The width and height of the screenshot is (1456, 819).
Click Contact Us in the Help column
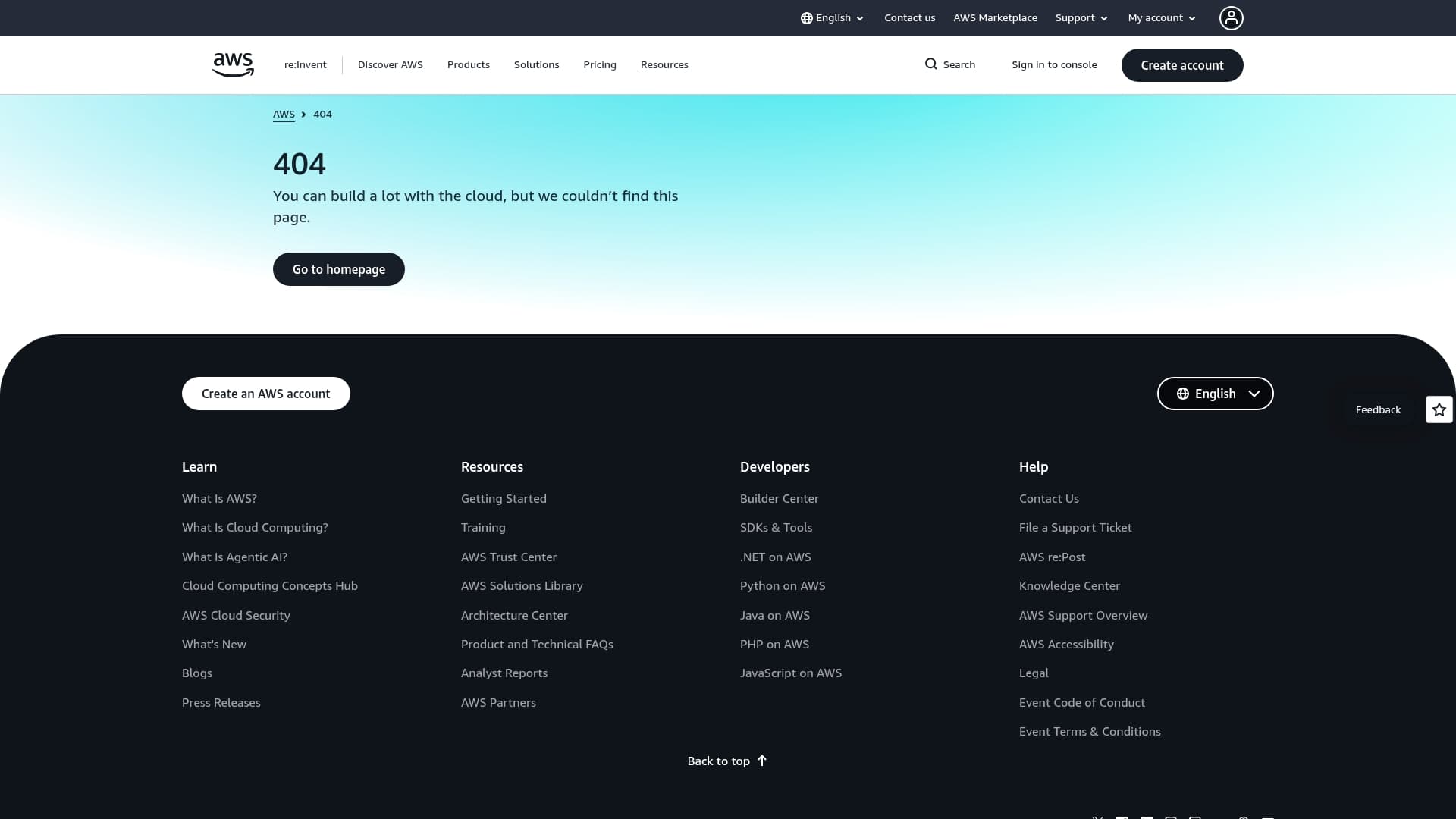coord(1049,498)
